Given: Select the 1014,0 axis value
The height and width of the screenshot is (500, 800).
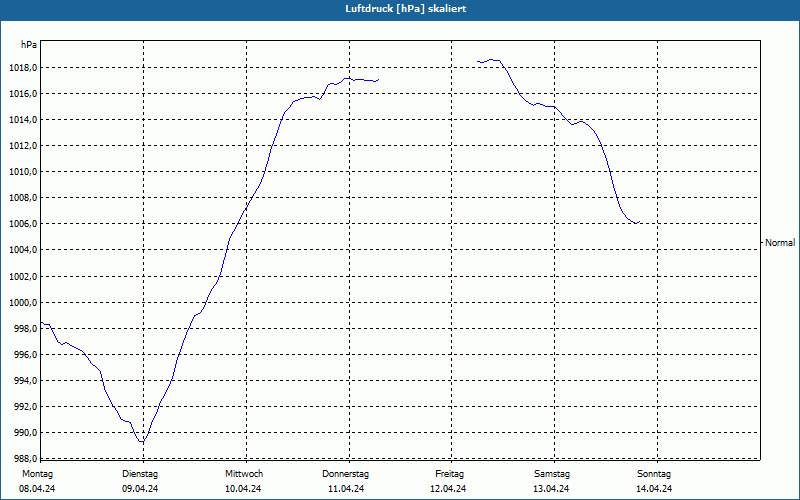Looking at the screenshot, I should point(22,120).
